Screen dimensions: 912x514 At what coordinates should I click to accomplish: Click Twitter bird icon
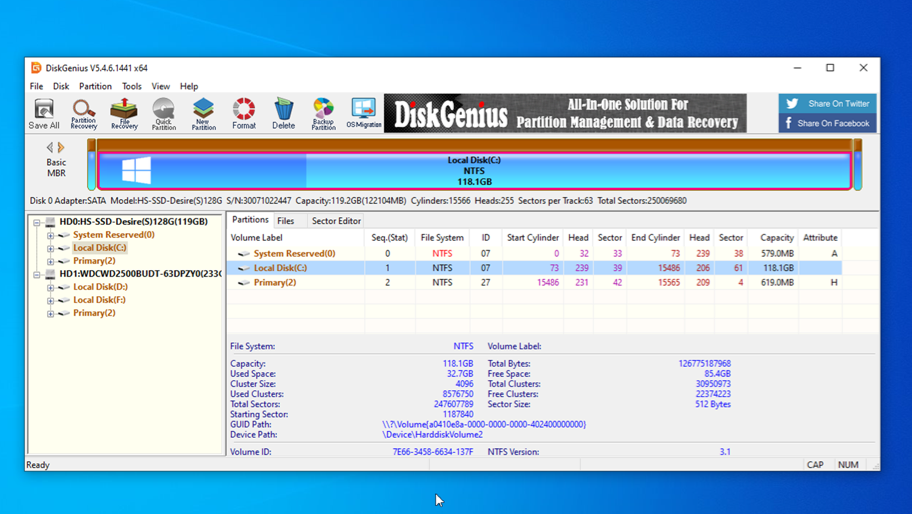[792, 103]
